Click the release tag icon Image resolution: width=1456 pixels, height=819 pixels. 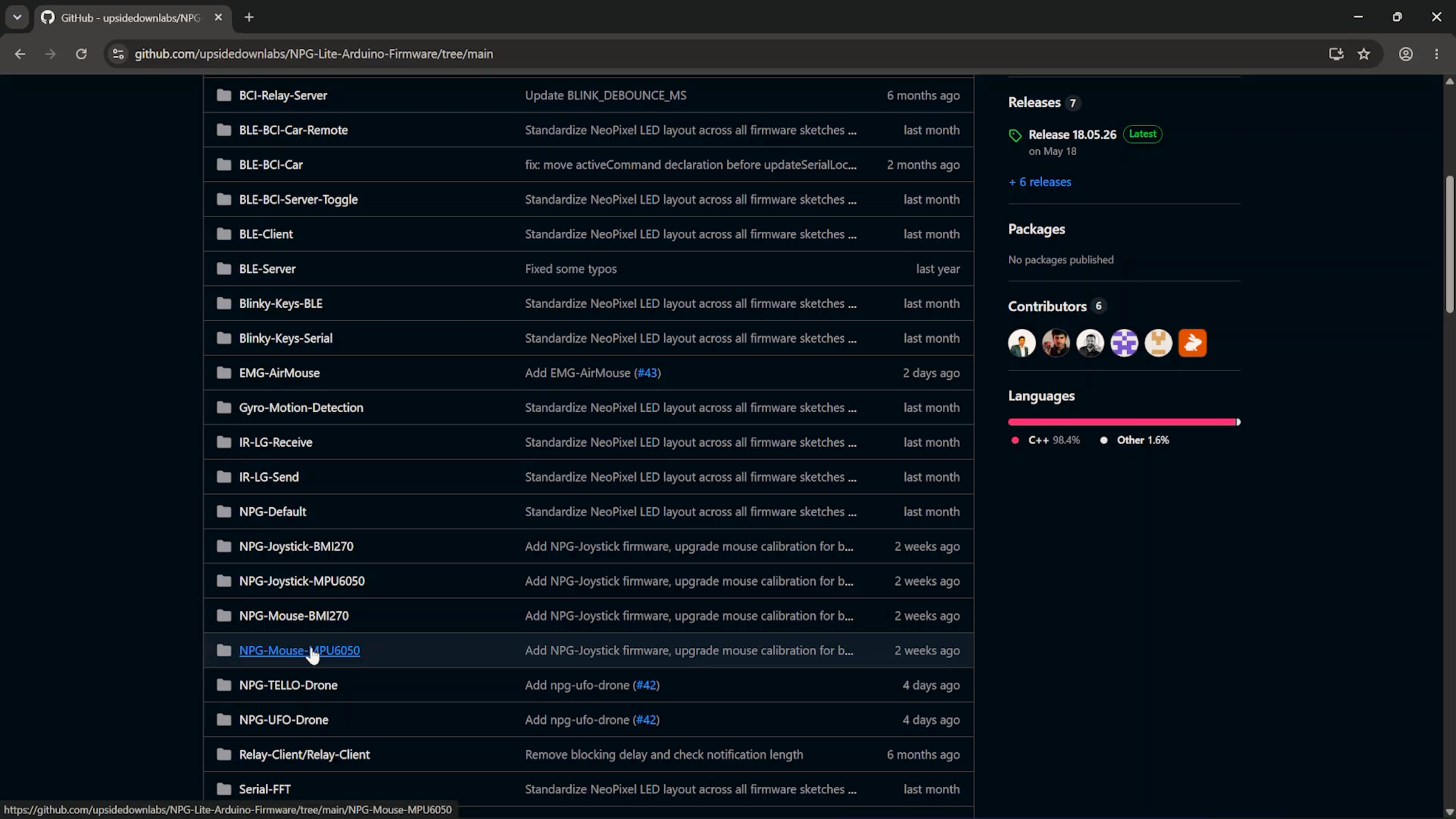click(1015, 135)
